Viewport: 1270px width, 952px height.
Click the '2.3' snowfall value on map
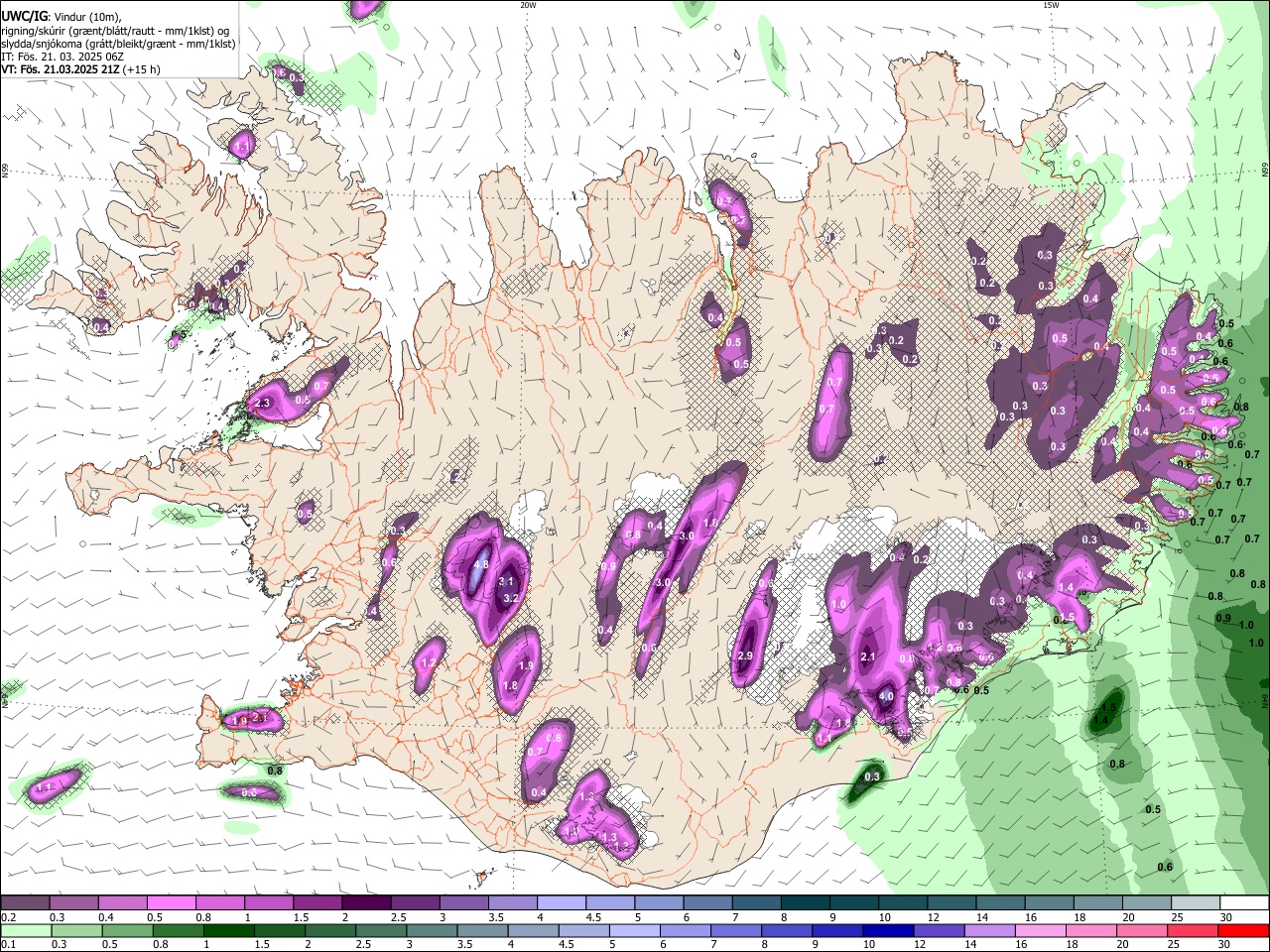coord(263,404)
